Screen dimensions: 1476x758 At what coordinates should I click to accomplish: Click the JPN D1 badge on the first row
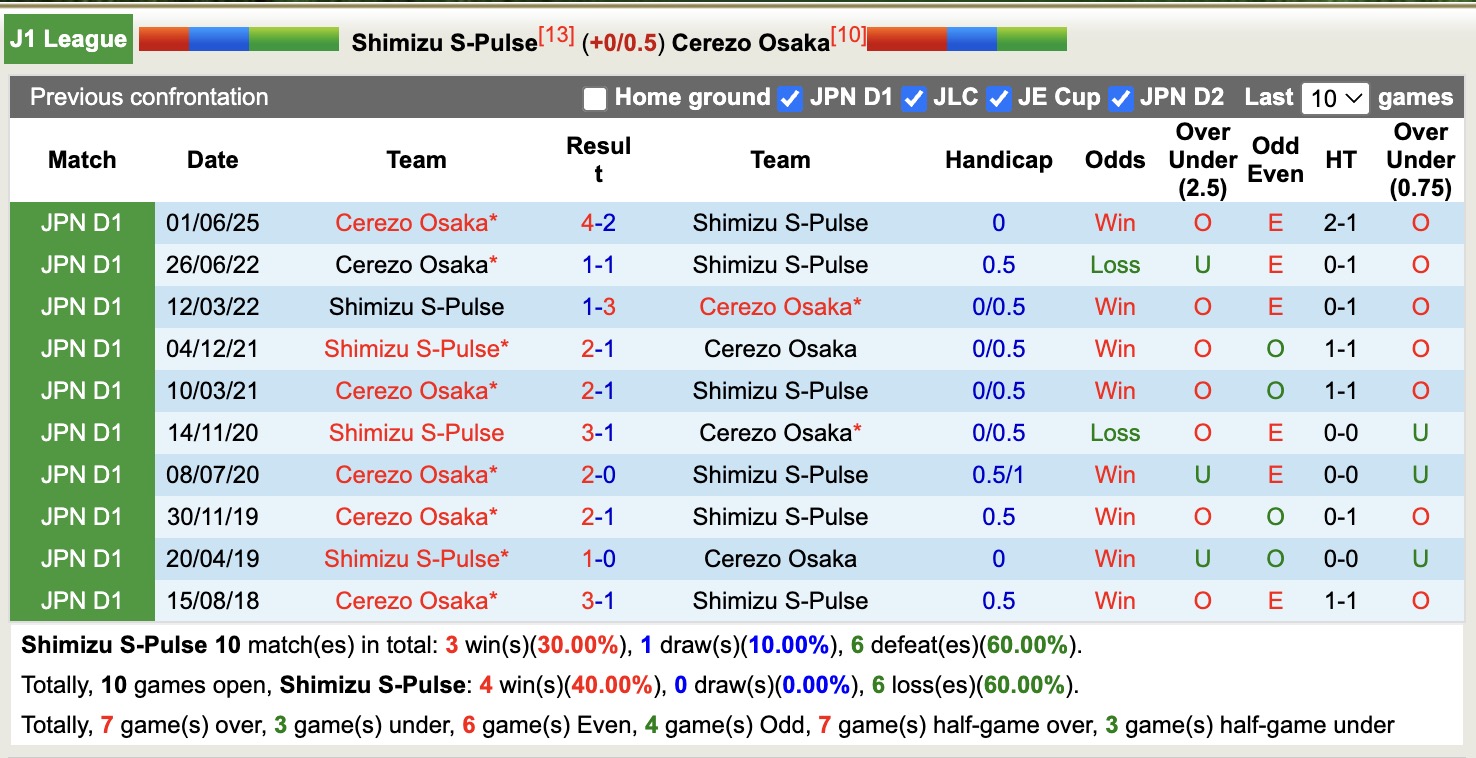(81, 222)
